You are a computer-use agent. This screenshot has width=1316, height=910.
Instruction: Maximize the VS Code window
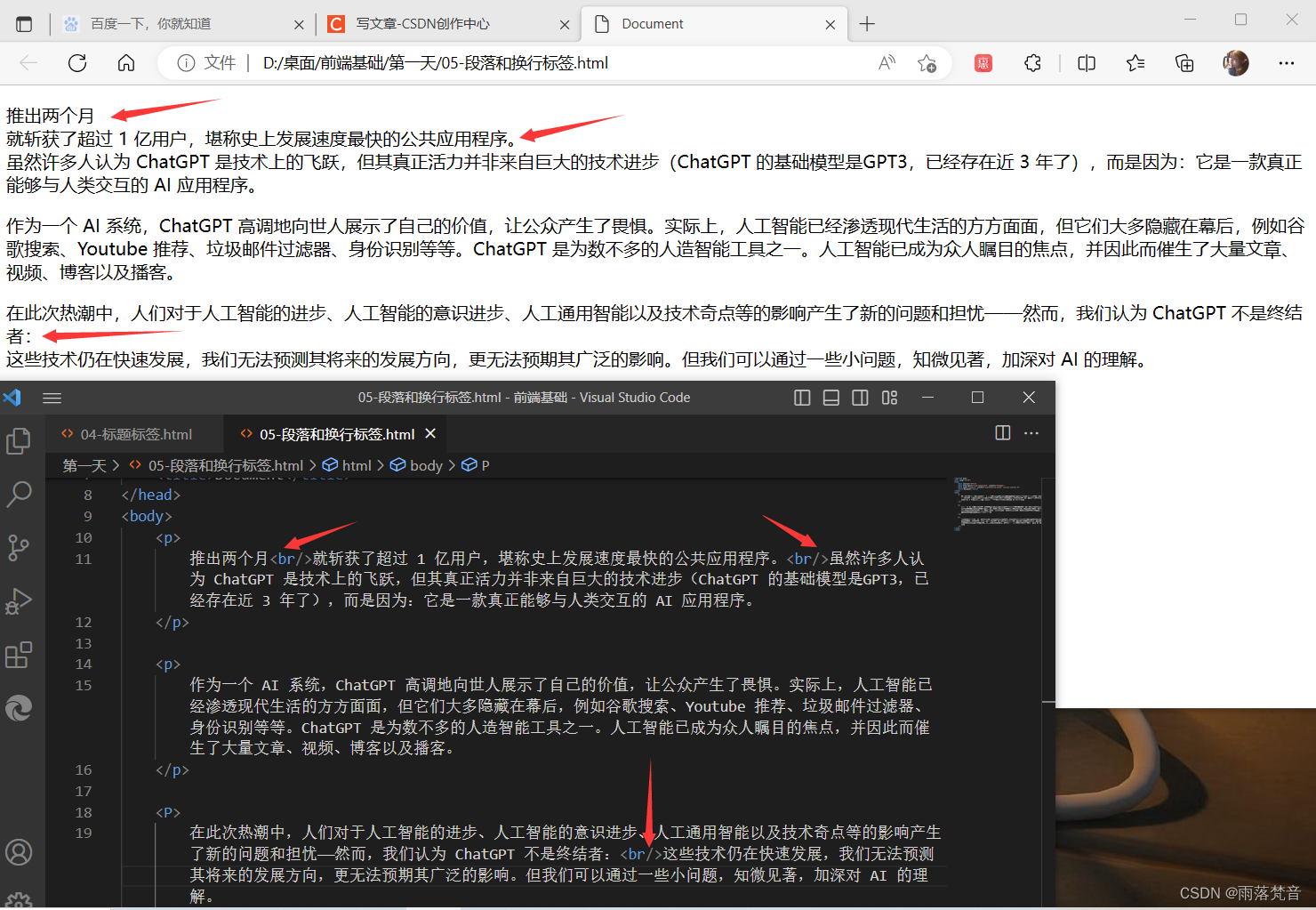point(977,398)
